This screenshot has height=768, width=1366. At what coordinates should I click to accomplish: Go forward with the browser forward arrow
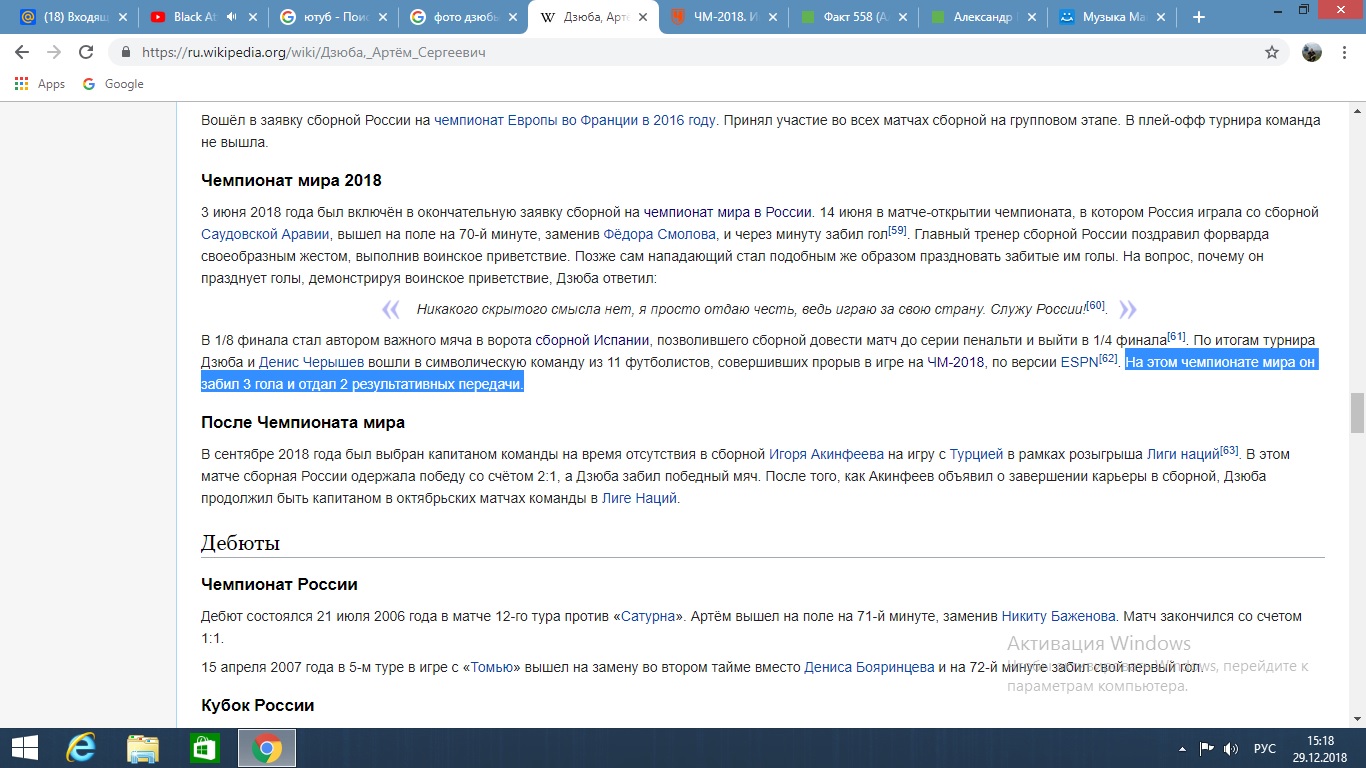pyautogui.click(x=54, y=52)
